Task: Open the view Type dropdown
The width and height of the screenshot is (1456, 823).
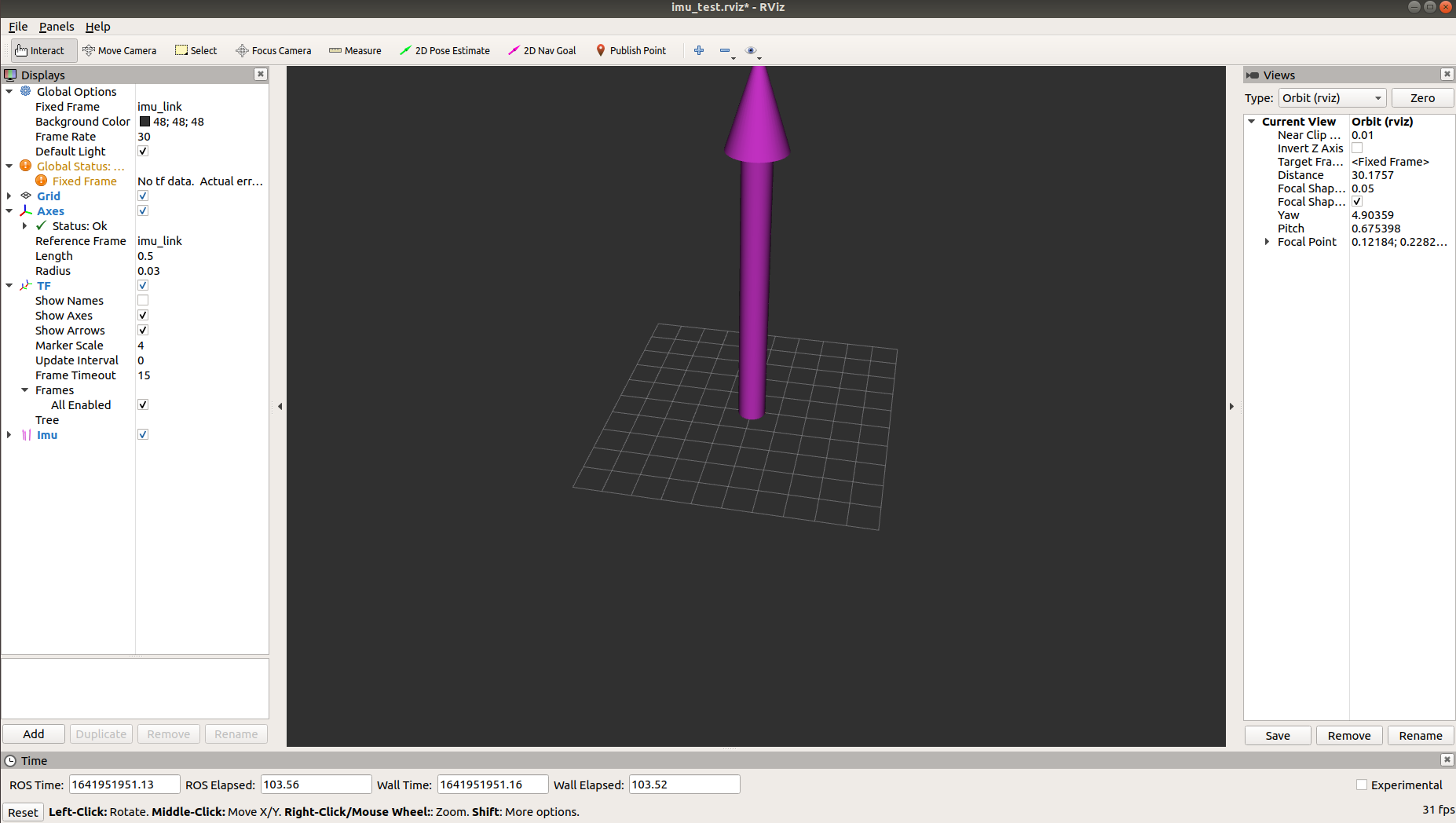Action: [1332, 98]
